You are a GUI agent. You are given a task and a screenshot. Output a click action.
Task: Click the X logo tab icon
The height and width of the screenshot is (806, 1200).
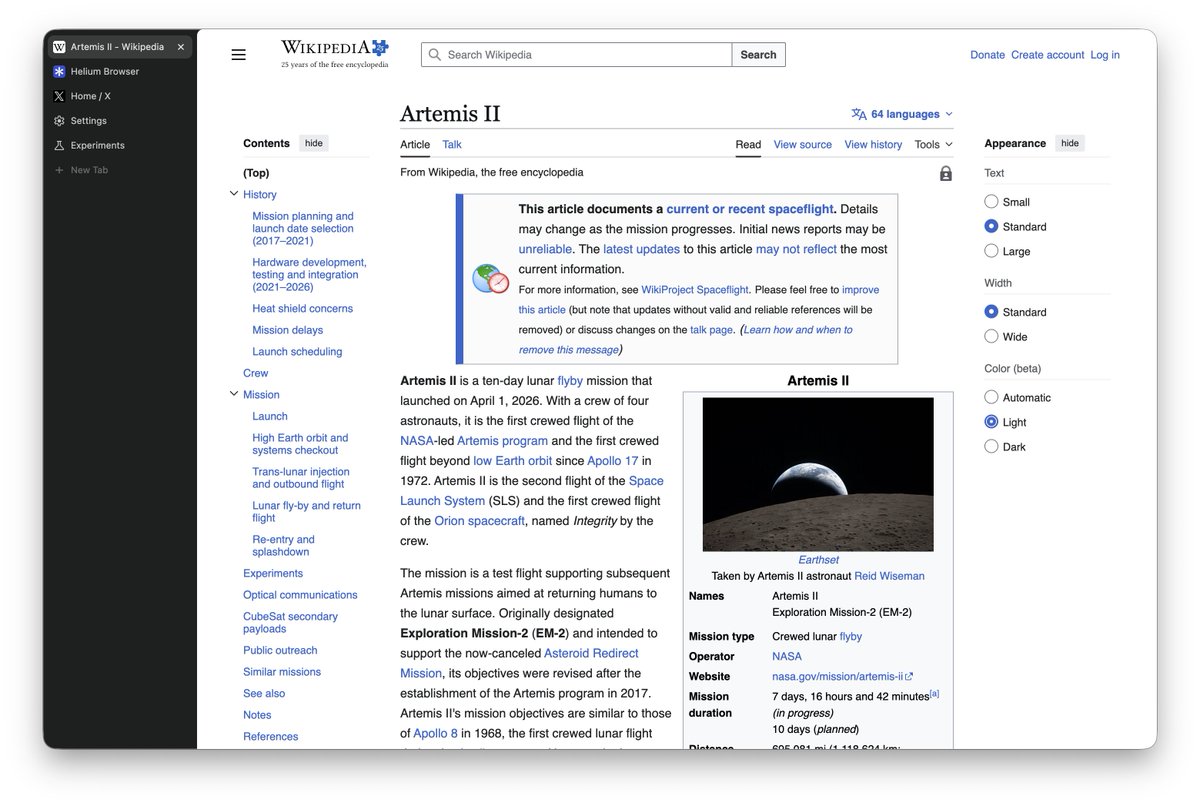[x=59, y=96]
